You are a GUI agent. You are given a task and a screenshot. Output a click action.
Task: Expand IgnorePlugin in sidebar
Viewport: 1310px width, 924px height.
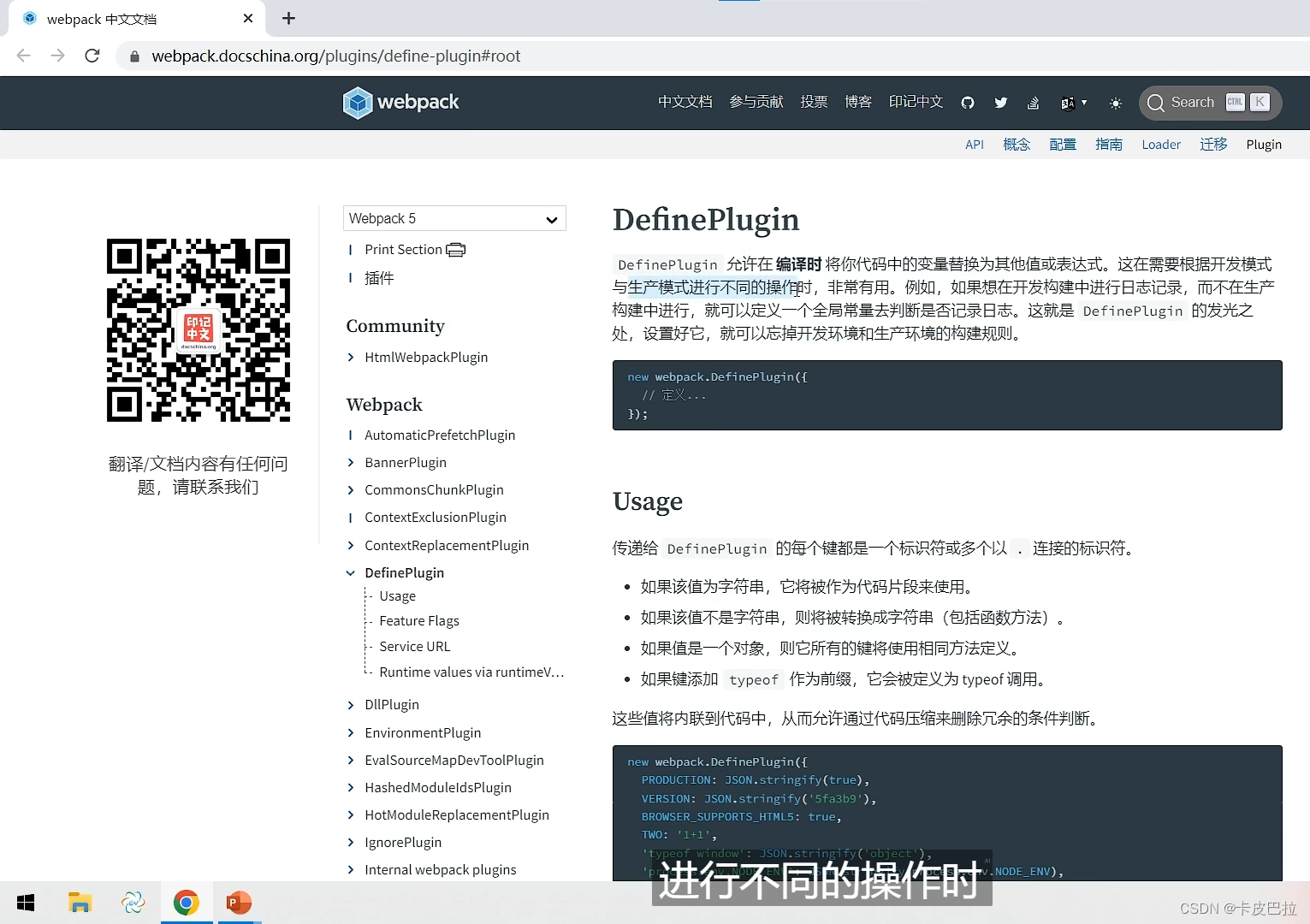(350, 843)
